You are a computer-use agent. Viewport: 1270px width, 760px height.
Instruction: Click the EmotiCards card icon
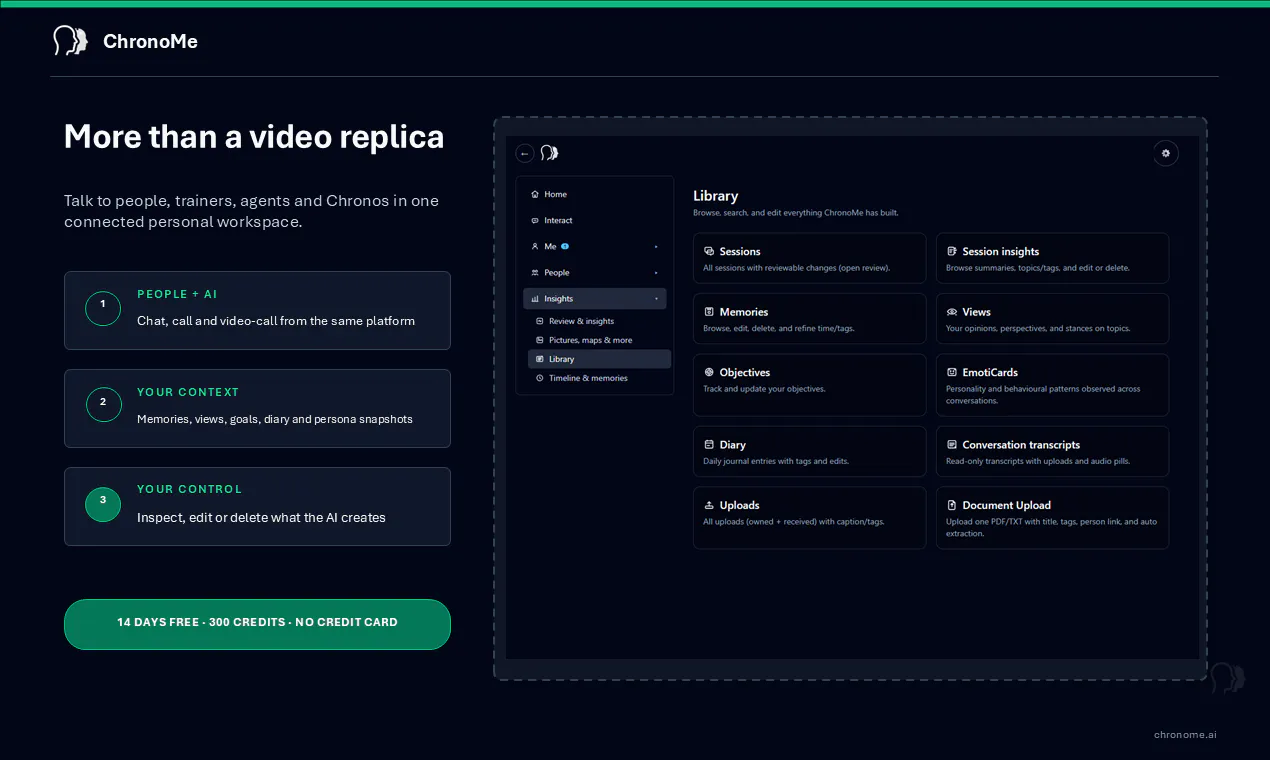pyautogui.click(x=952, y=372)
